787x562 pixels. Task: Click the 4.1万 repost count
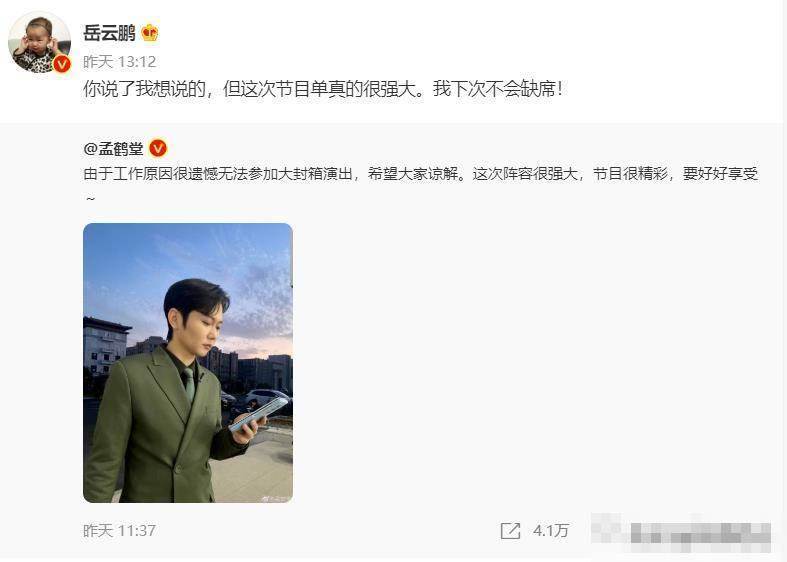tap(551, 530)
